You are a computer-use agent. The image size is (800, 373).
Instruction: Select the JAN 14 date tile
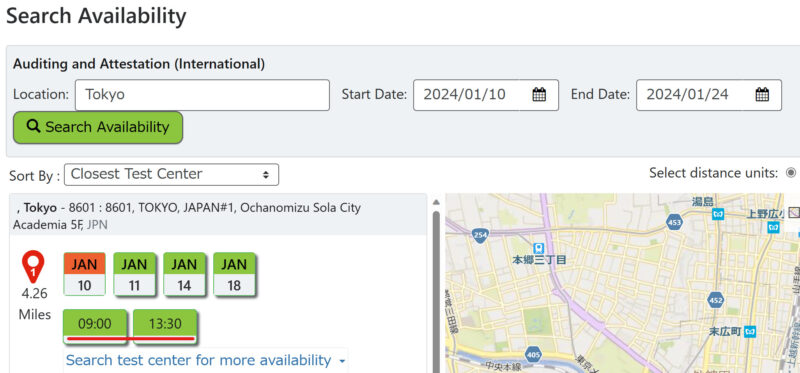point(184,274)
